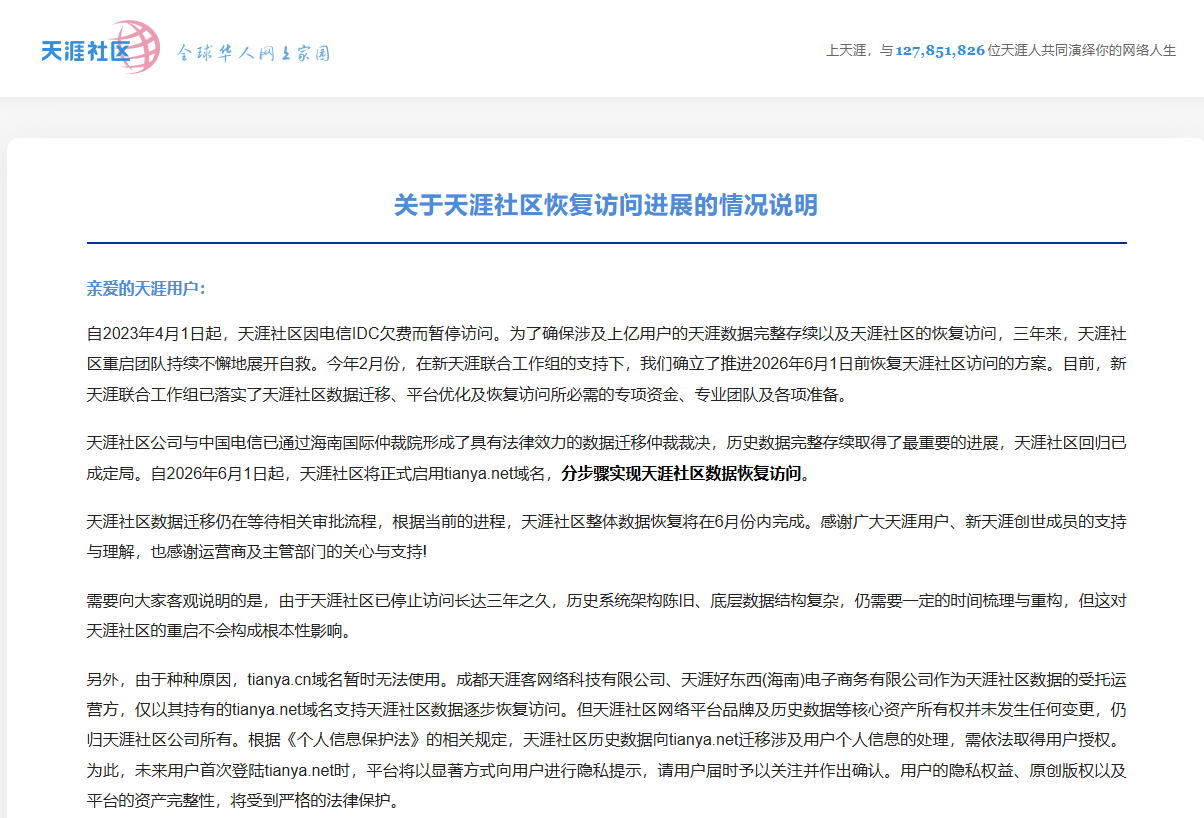This screenshot has width=1204, height=818.
Task: Click the heading 关于天涯社区恢复访问进展的情况说明
Action: (x=606, y=205)
